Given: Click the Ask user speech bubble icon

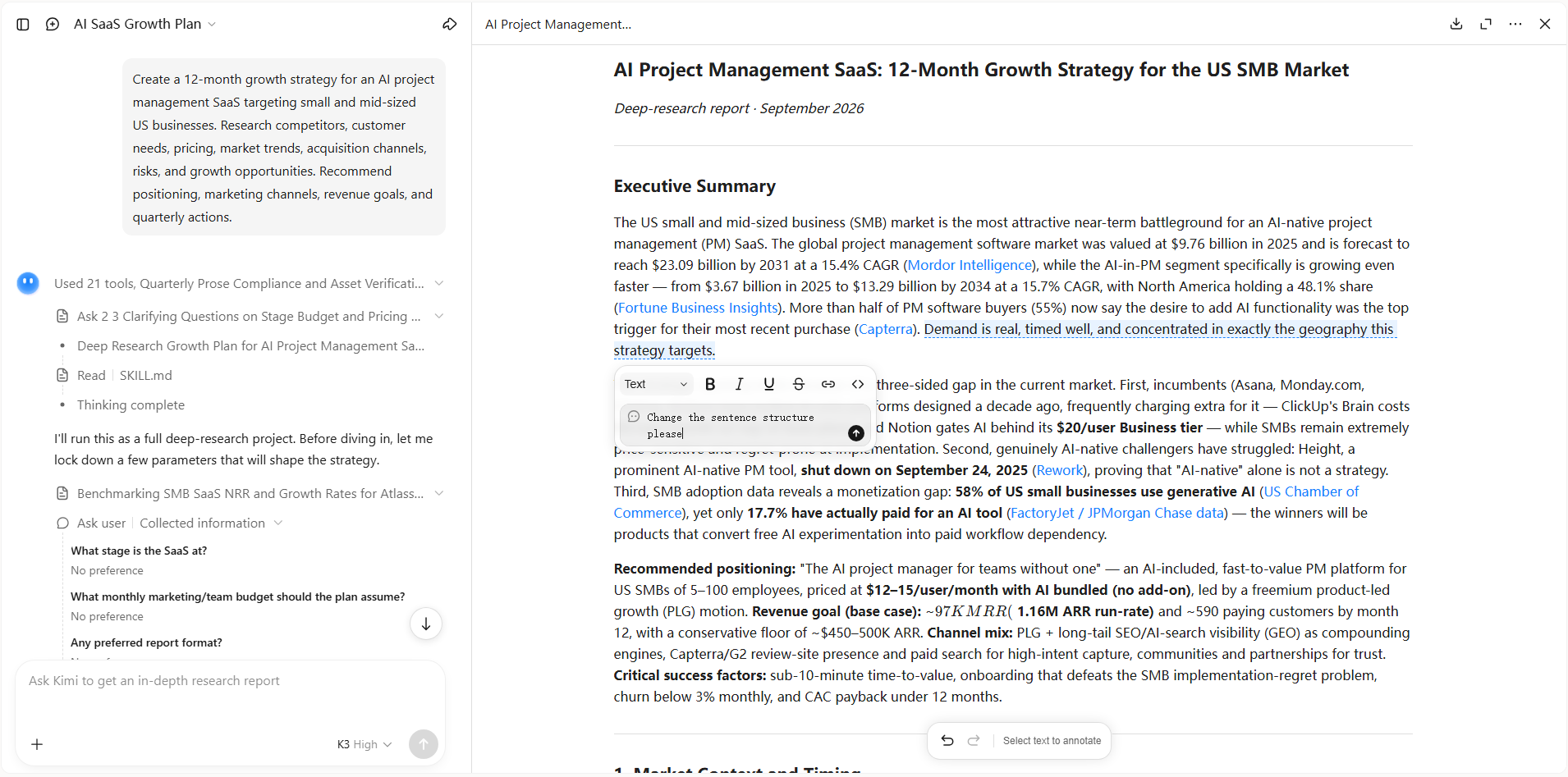Looking at the screenshot, I should click(62, 523).
